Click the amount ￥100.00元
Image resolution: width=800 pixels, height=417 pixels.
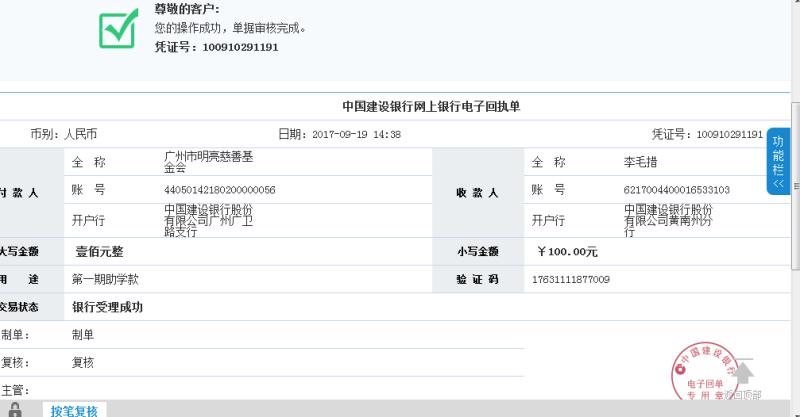click(567, 252)
